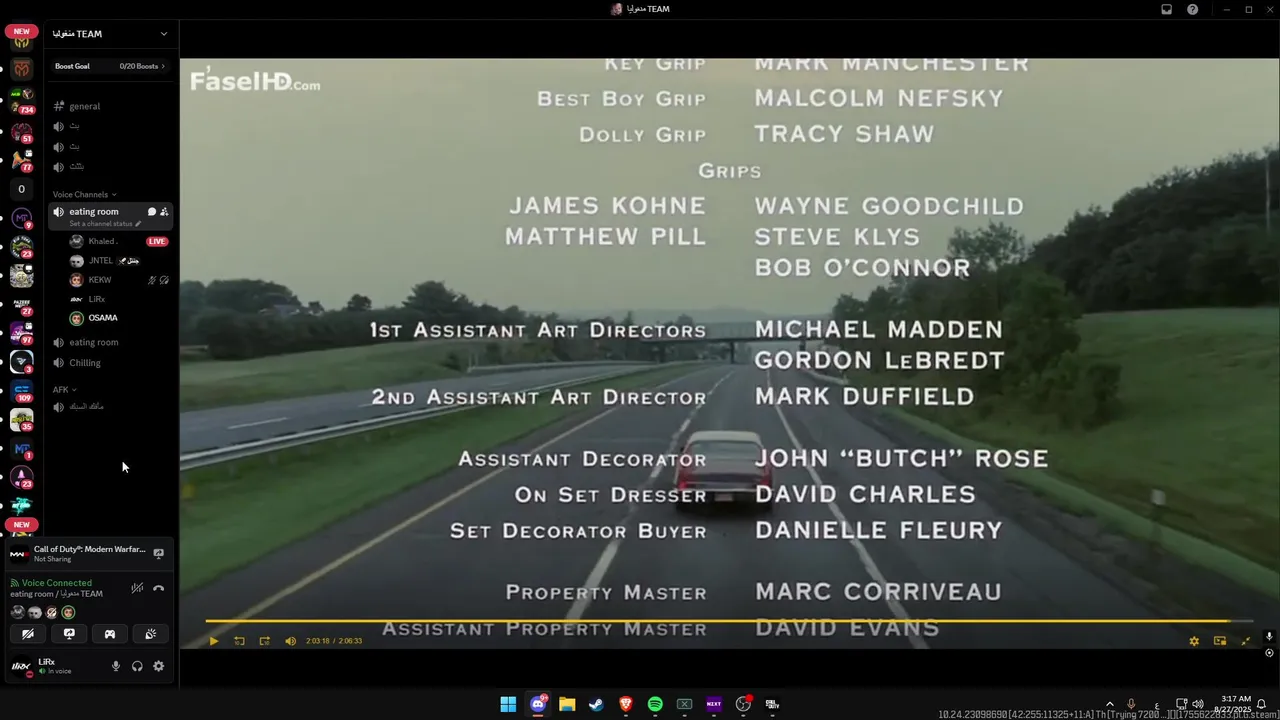Open chat icon of active eating room
This screenshot has width=1280, height=720.
coord(152,212)
